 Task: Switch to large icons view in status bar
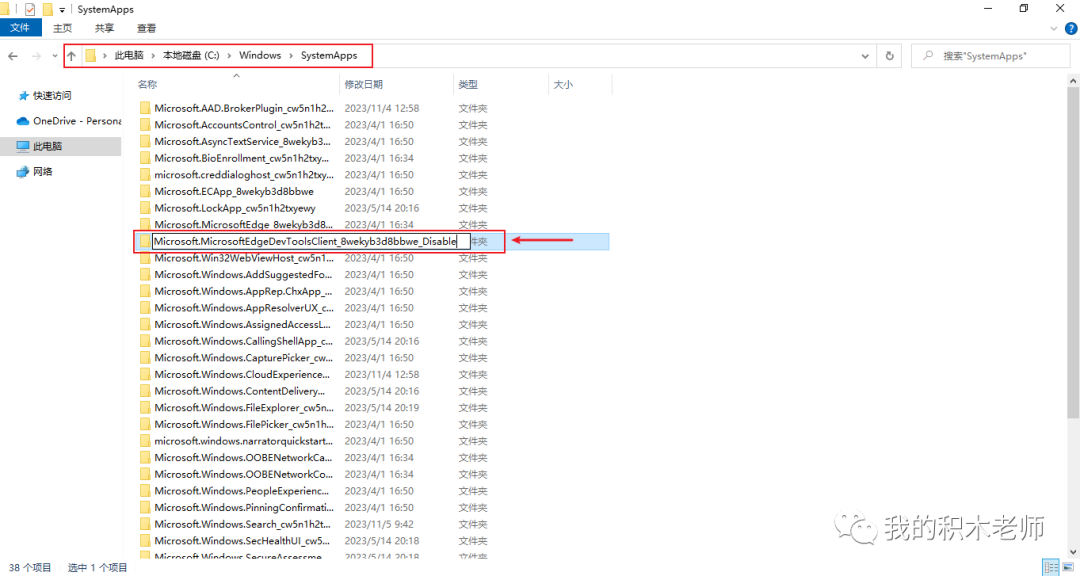[1067, 567]
